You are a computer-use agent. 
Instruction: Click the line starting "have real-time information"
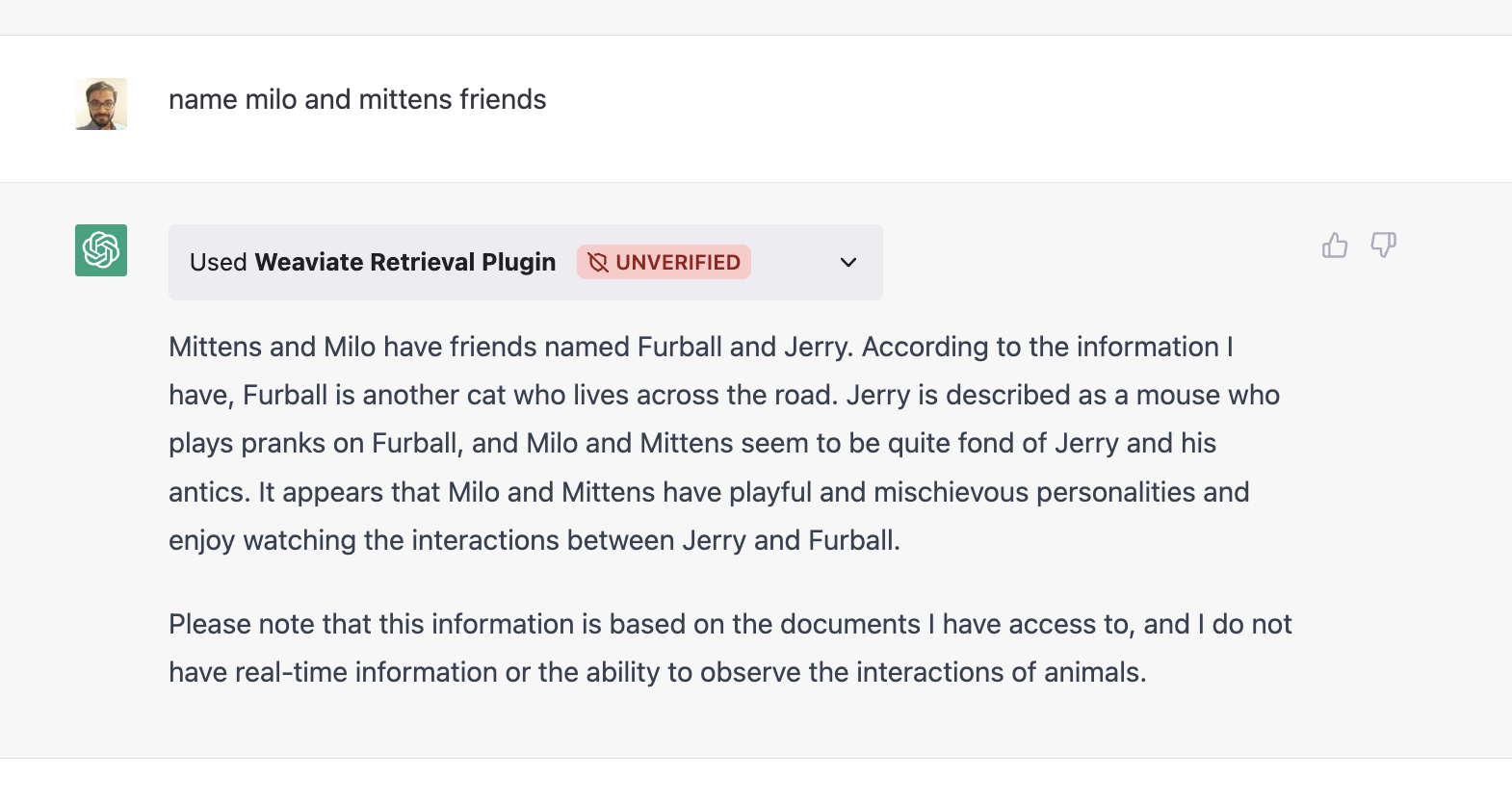tap(657, 672)
